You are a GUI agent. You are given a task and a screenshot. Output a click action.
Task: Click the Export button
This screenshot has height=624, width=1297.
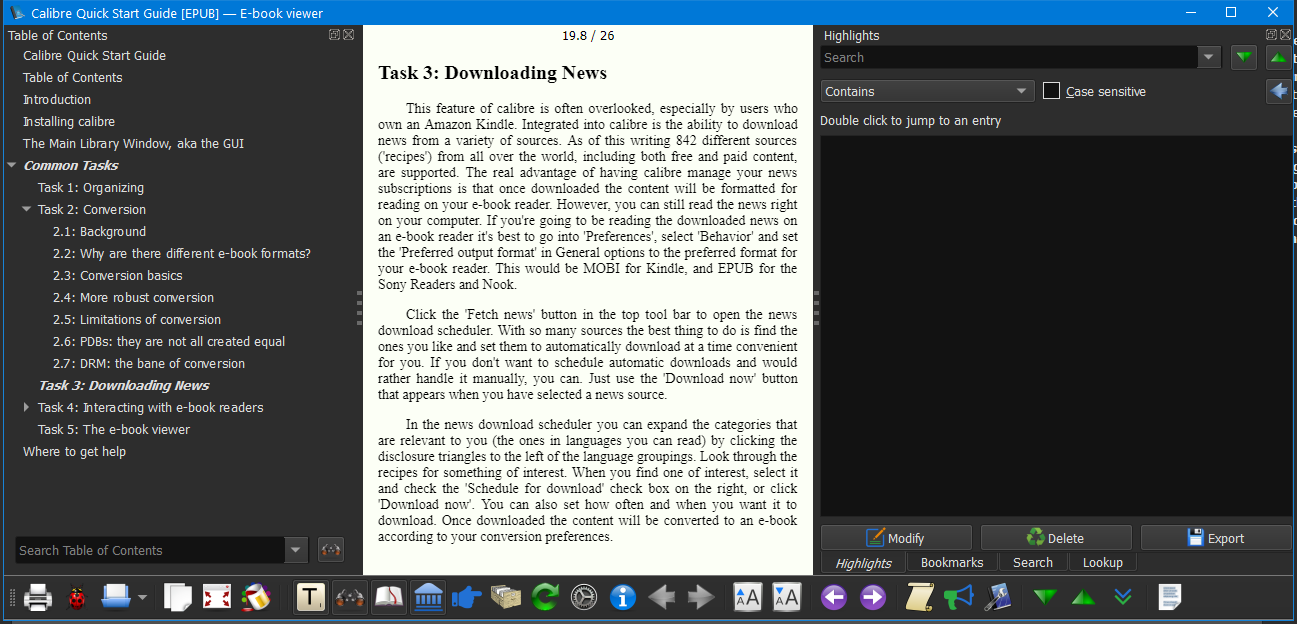[x=1216, y=538]
